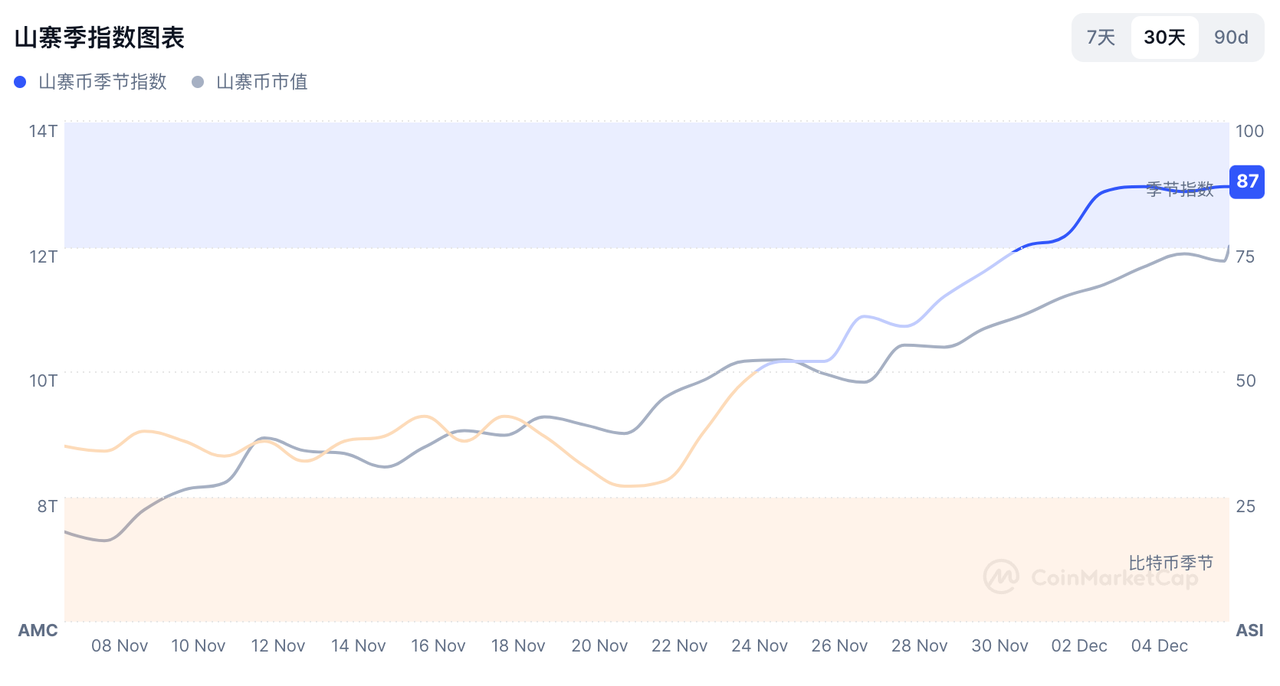Viewport: 1280px width, 686px height.
Task: Click the ASI right axis label
Action: (1249, 630)
